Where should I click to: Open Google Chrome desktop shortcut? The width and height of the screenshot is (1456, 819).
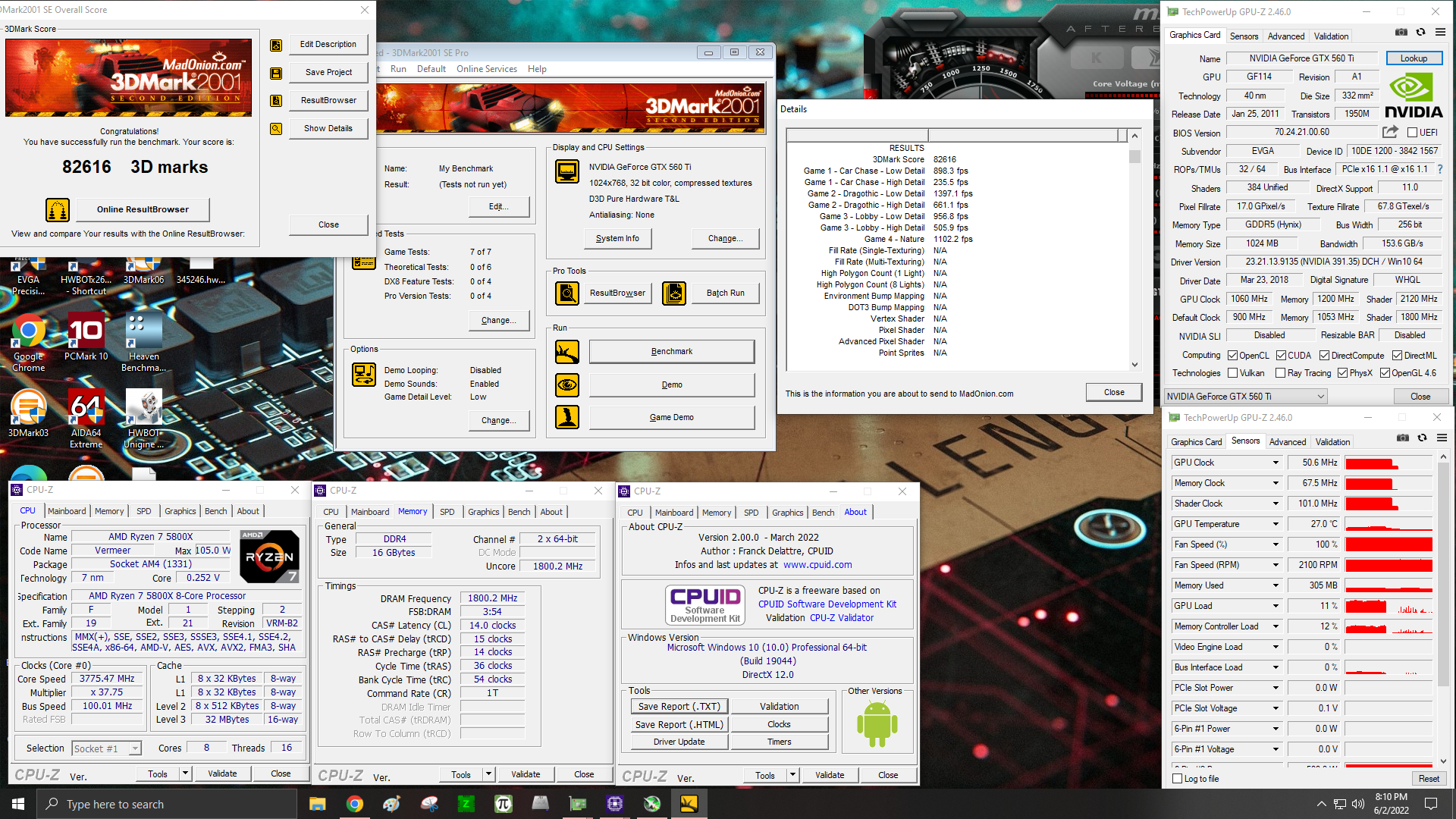29,343
